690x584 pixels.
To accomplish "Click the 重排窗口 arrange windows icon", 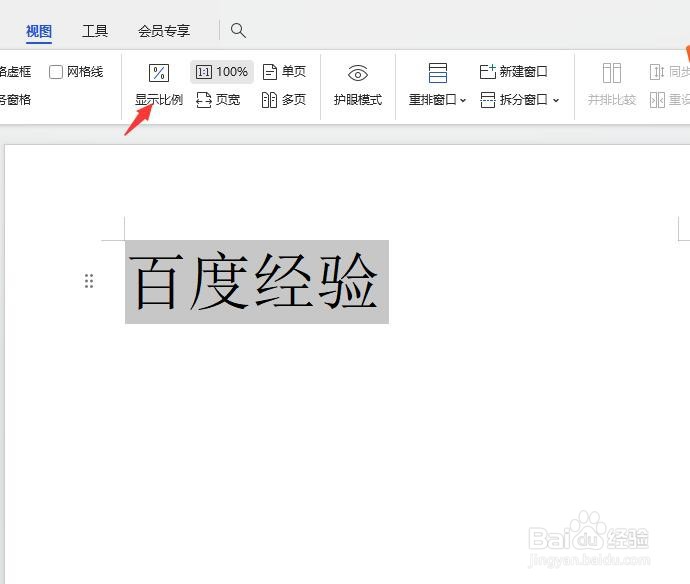I will [x=437, y=73].
